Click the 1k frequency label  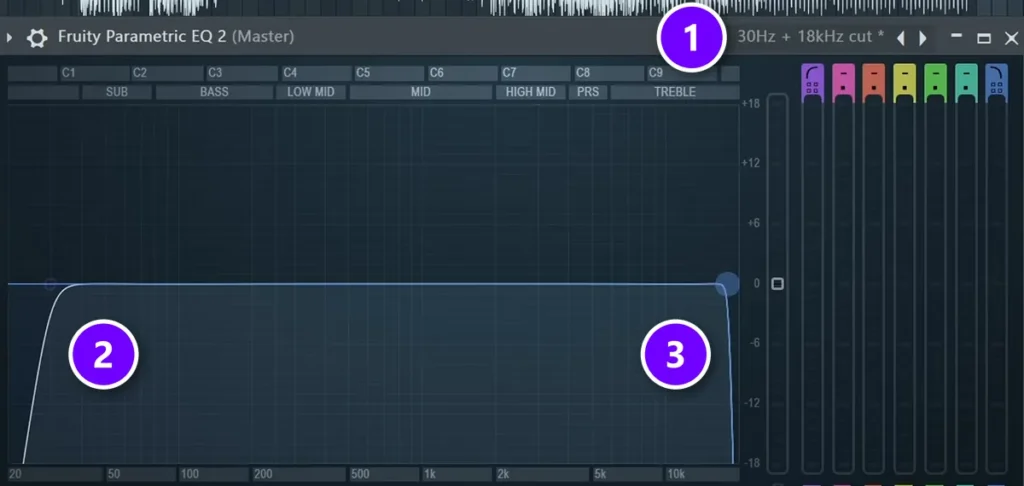(x=430, y=475)
